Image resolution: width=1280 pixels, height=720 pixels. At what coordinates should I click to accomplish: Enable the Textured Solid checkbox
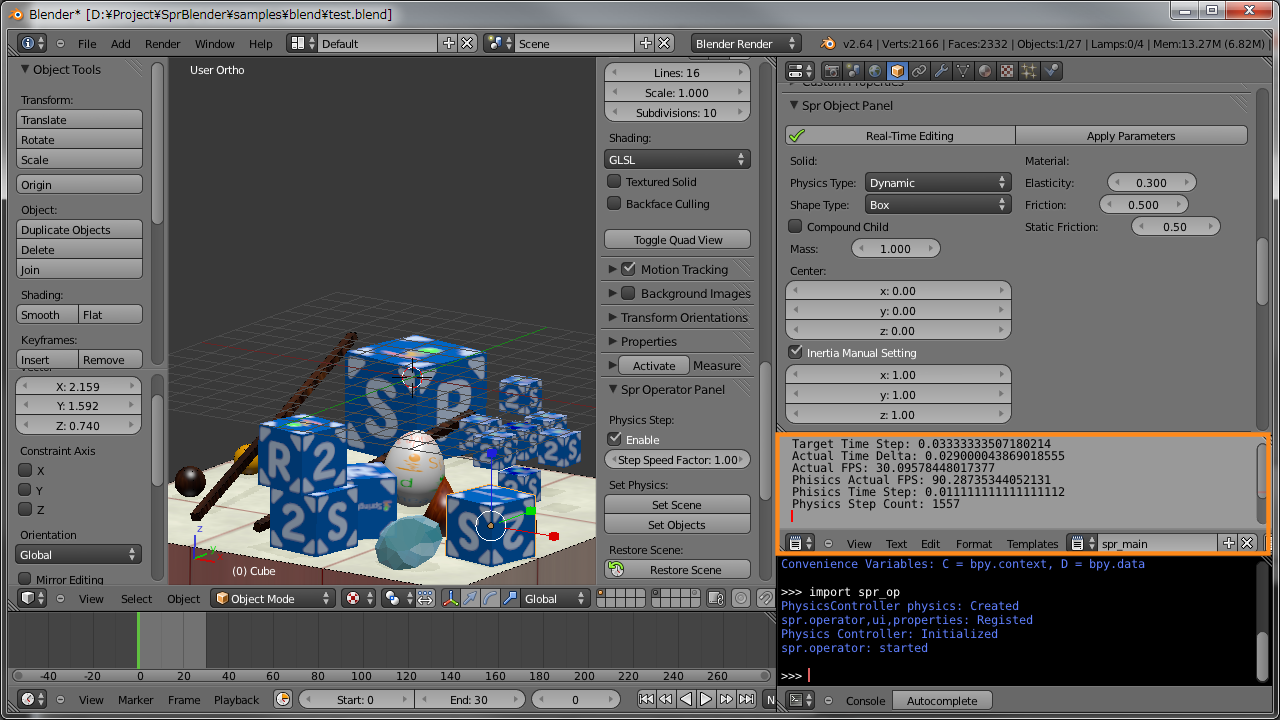(615, 181)
